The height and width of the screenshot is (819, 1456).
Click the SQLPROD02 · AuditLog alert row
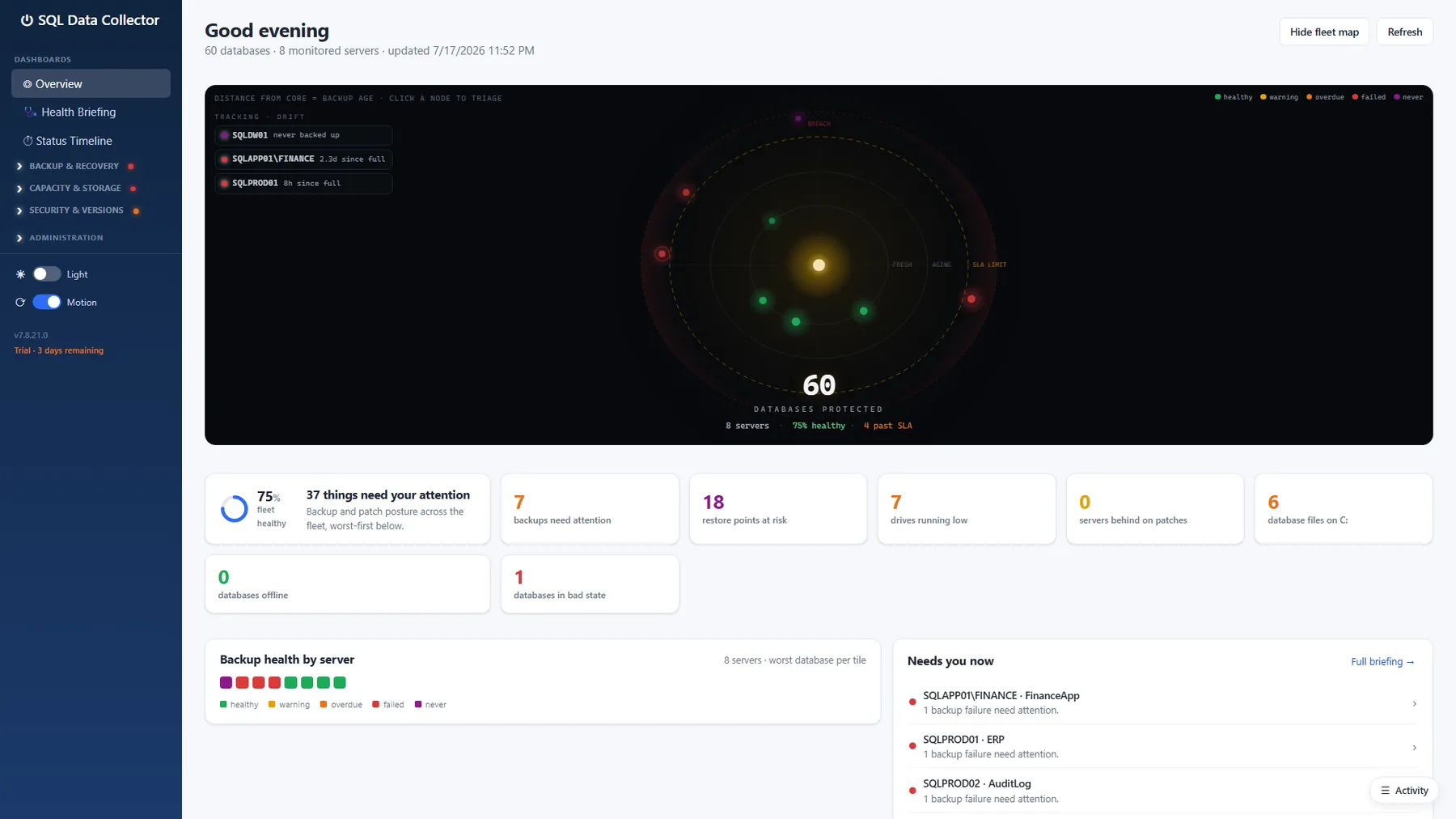1162,791
